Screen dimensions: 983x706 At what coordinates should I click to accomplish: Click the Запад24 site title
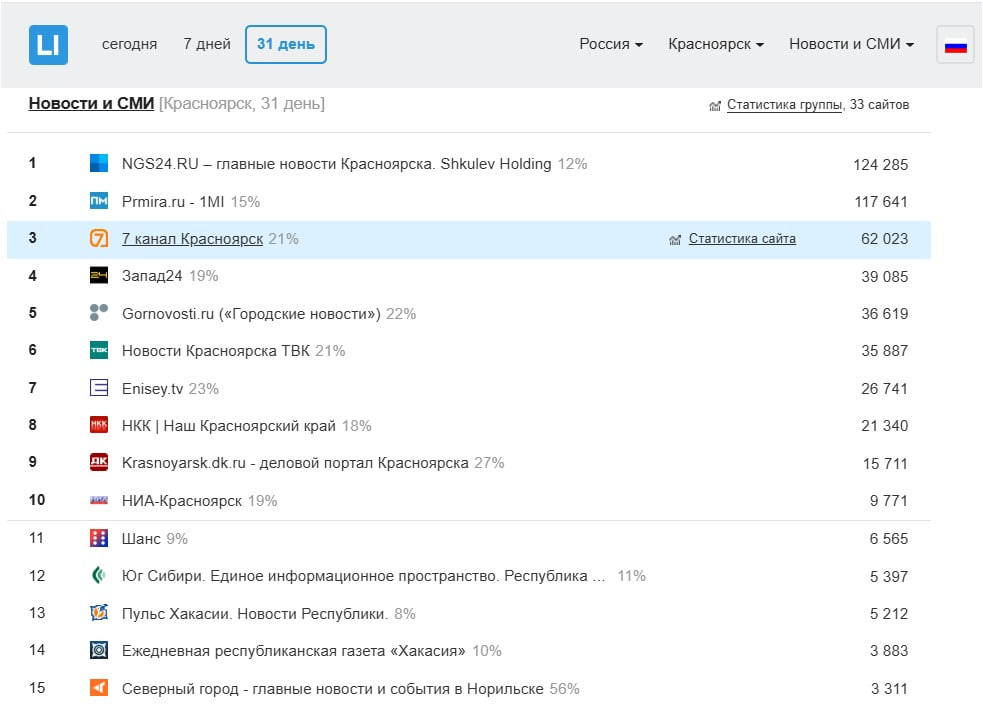[152, 276]
